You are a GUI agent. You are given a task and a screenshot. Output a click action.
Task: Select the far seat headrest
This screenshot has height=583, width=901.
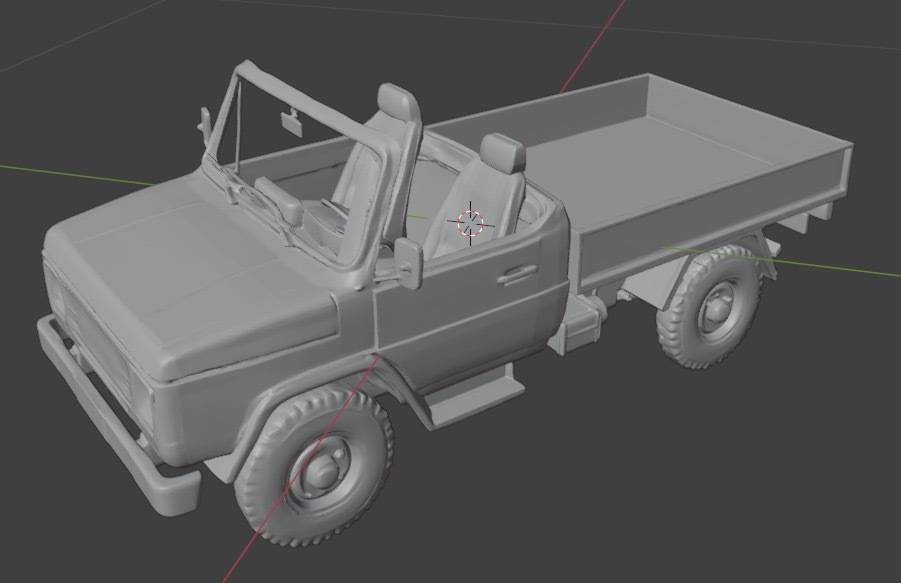coord(397,103)
